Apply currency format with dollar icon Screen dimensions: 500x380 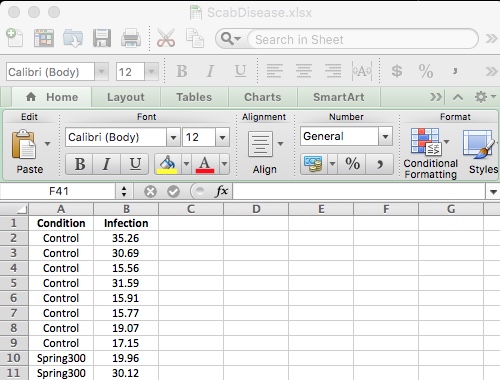click(397, 71)
